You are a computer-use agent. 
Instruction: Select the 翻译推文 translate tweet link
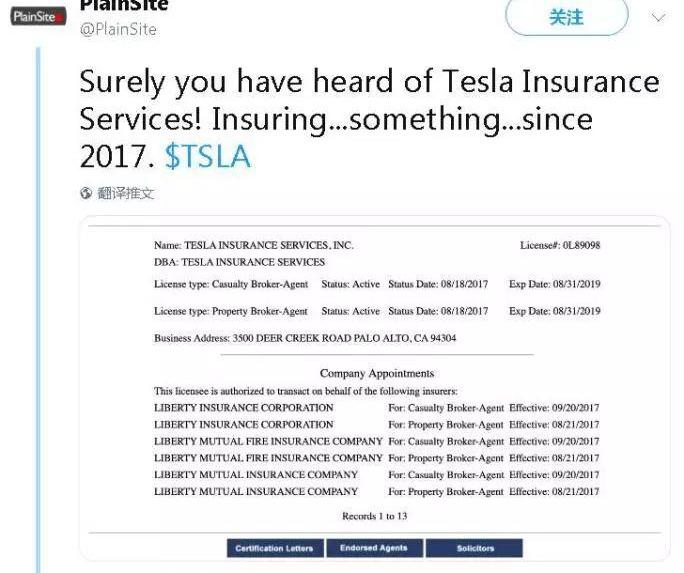126,193
